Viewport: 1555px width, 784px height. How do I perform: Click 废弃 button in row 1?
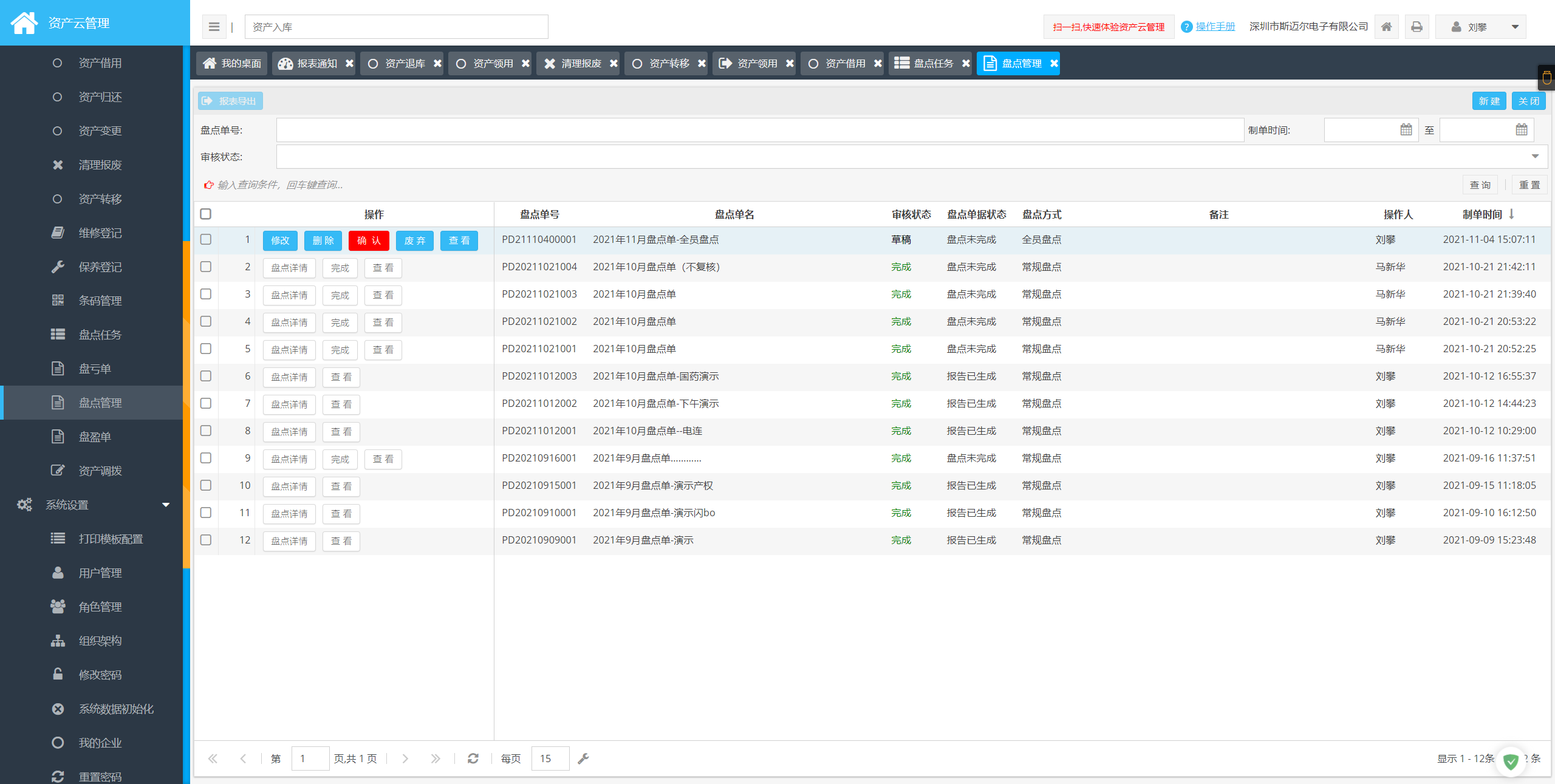(x=415, y=240)
